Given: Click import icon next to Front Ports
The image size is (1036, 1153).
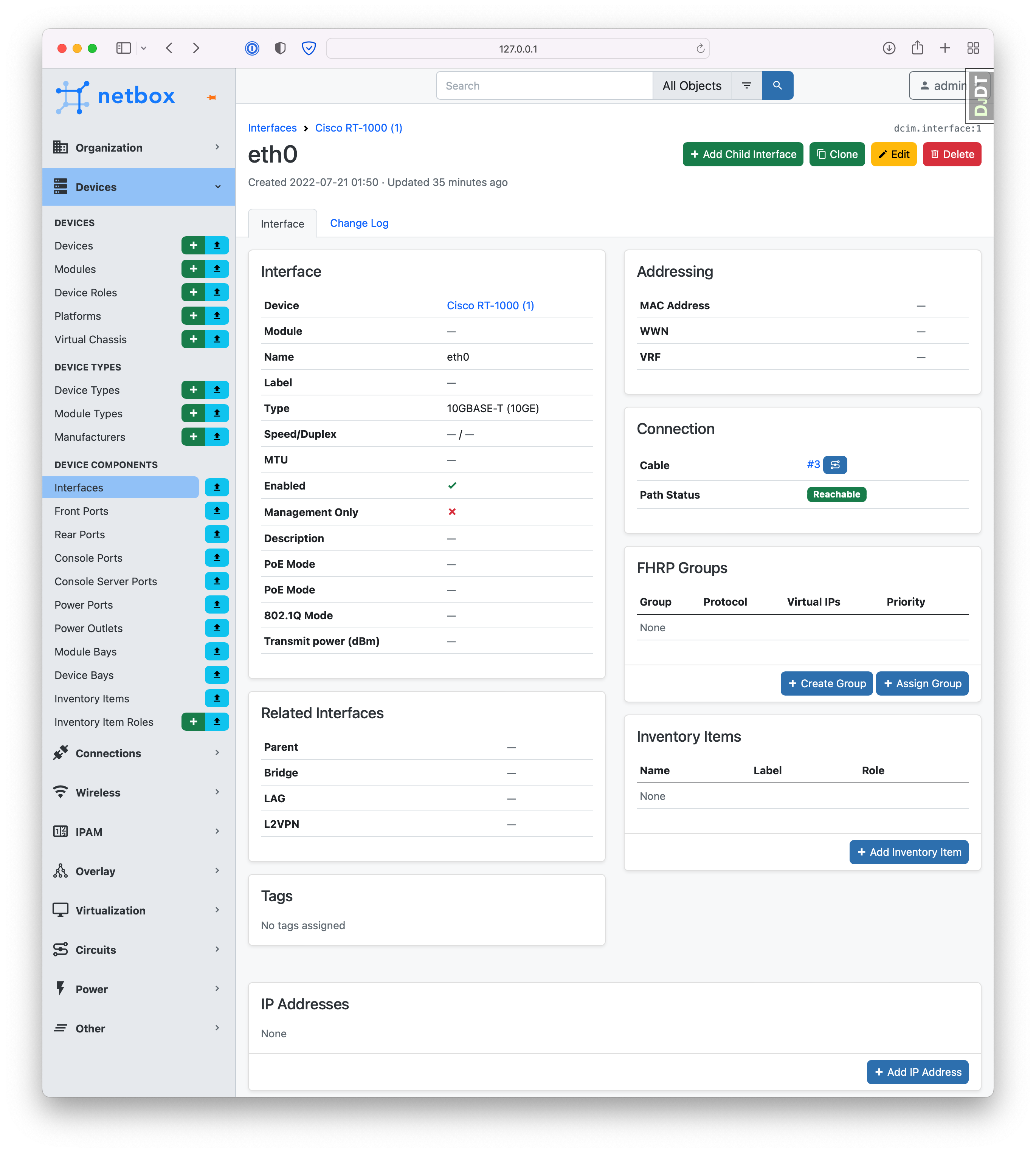Looking at the screenshot, I should (x=217, y=511).
